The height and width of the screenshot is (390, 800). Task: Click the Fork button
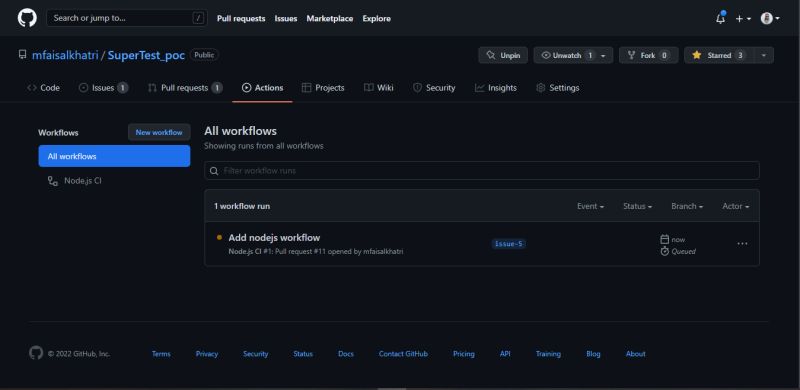tap(648, 55)
